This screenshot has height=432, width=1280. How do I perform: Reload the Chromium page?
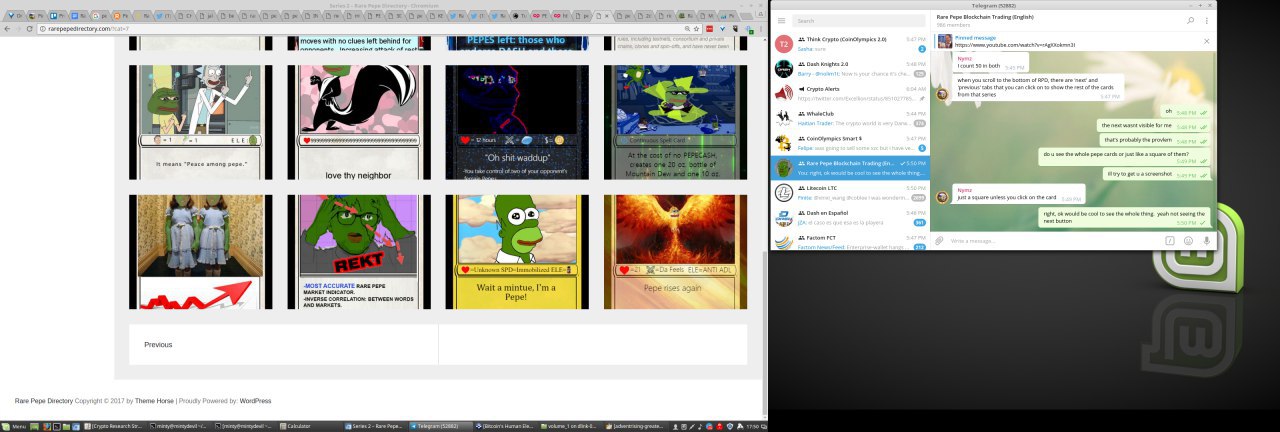coord(31,29)
